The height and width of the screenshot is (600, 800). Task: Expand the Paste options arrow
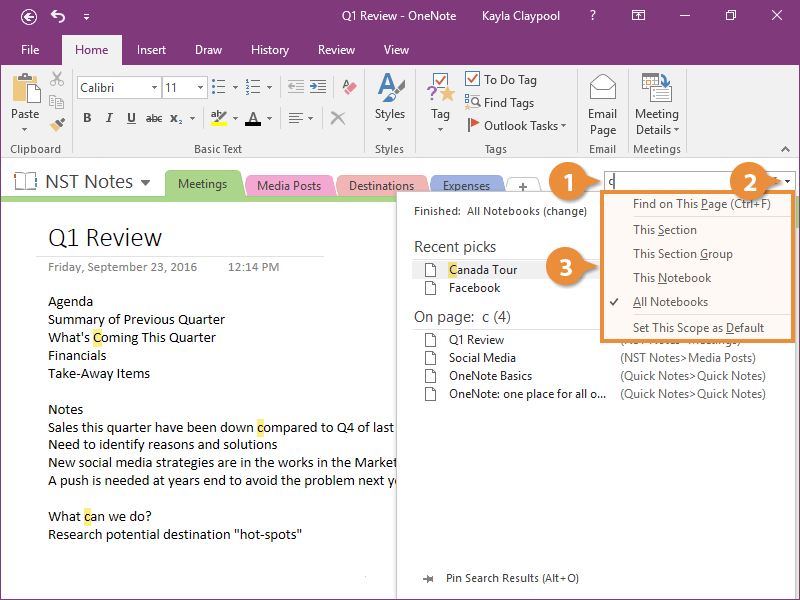24,130
